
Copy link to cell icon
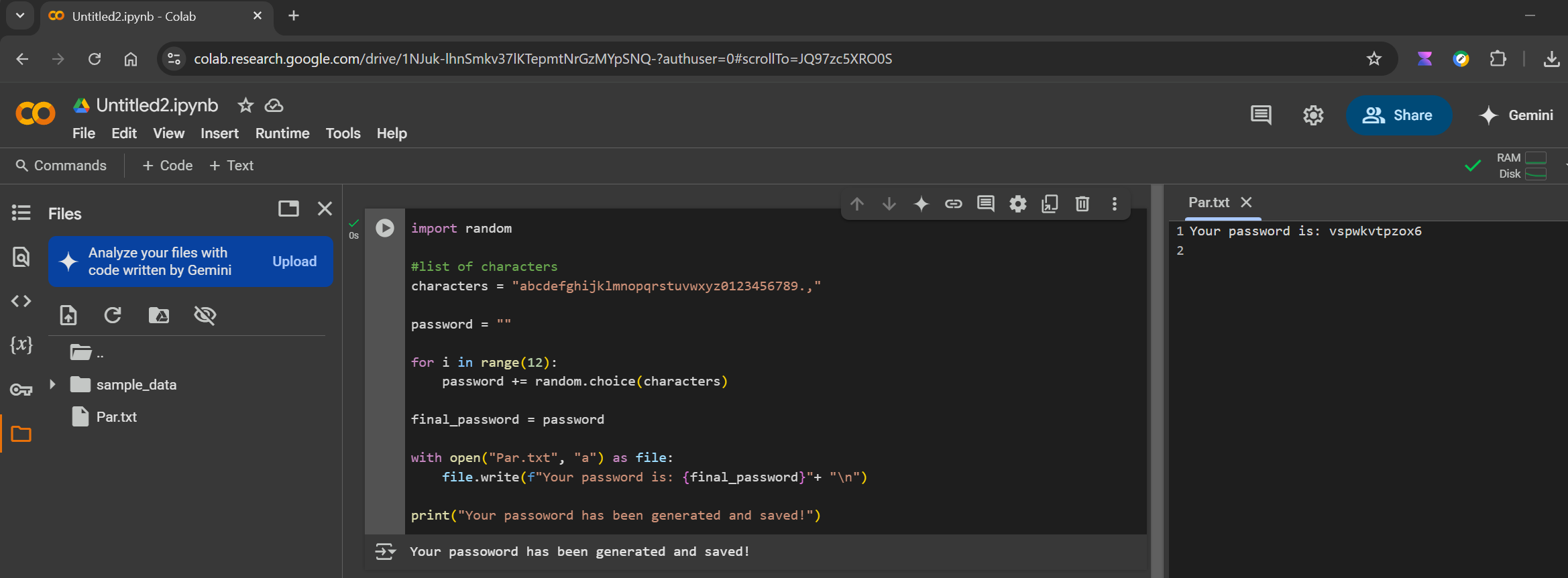[x=954, y=204]
